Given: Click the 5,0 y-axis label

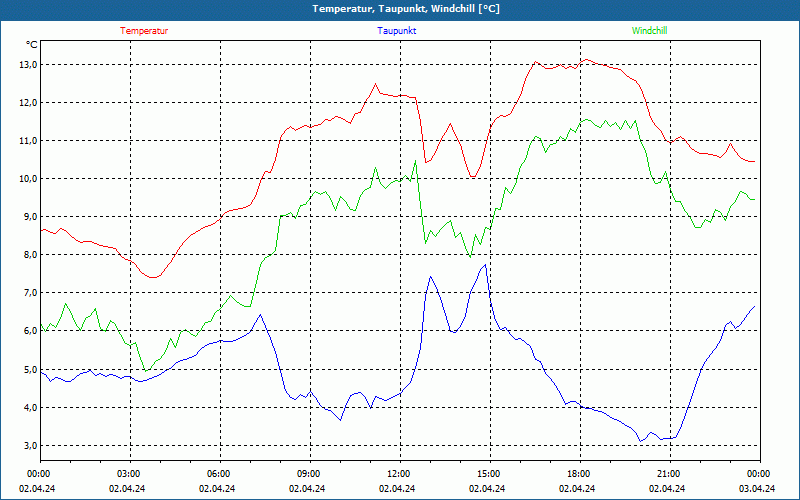Looking at the screenshot, I should (x=30, y=369).
